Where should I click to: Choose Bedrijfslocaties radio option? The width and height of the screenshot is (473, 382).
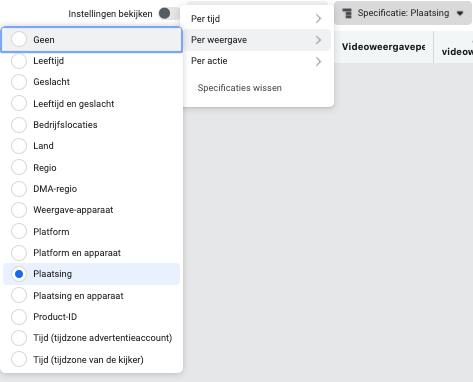[x=19, y=125]
